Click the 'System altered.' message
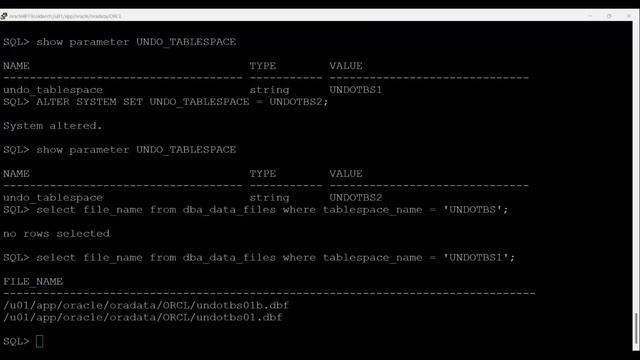Image resolution: width=640 pixels, height=360 pixels. (53, 126)
